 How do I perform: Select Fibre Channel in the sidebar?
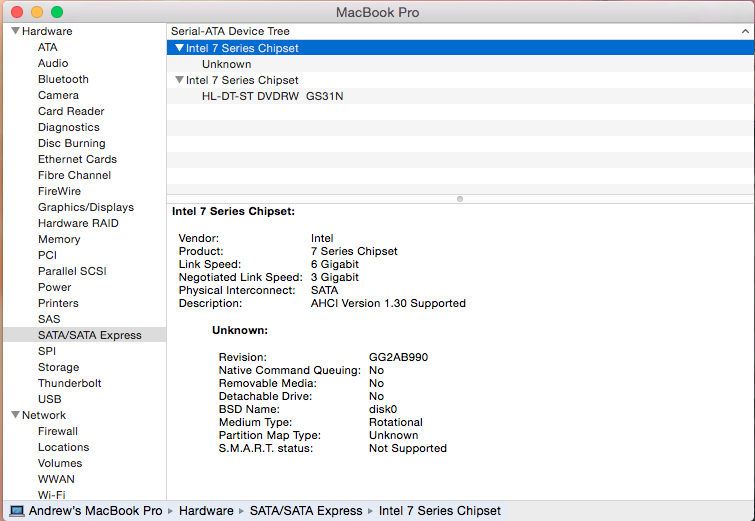click(x=75, y=175)
